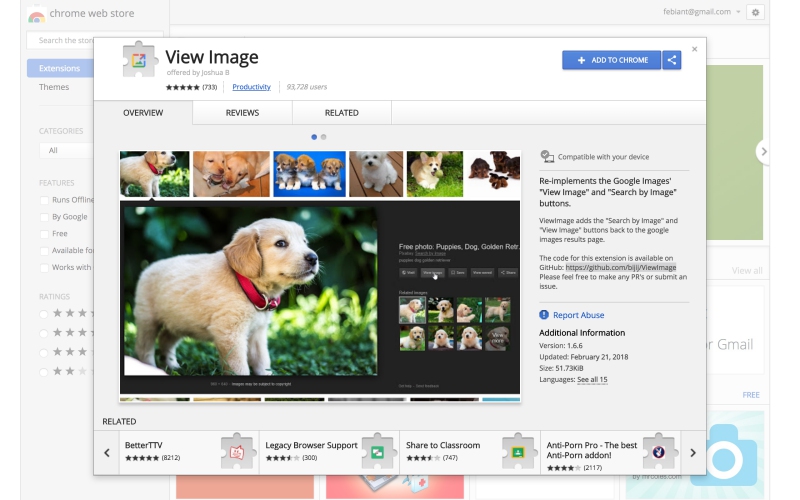This screenshot has width=800, height=500.
Task: Select the second screenshot carousel dot
Action: [x=323, y=137]
